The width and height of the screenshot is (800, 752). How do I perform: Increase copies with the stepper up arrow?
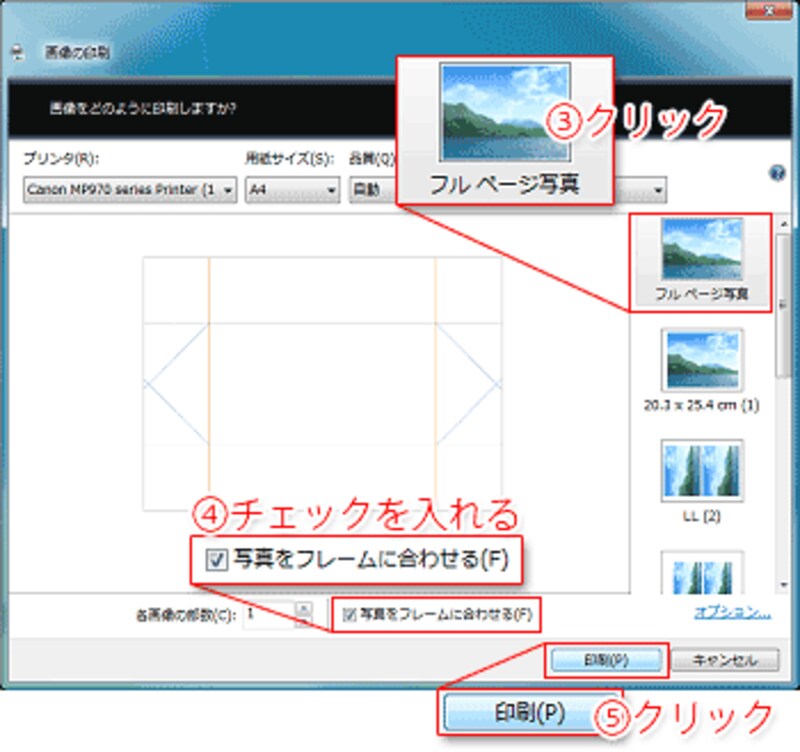304,608
